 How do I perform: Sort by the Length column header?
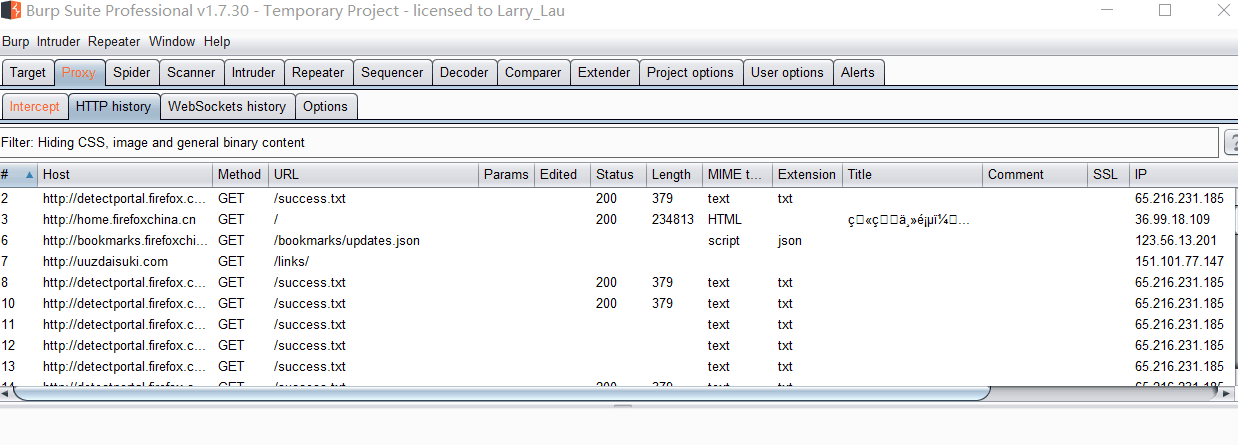click(675, 174)
